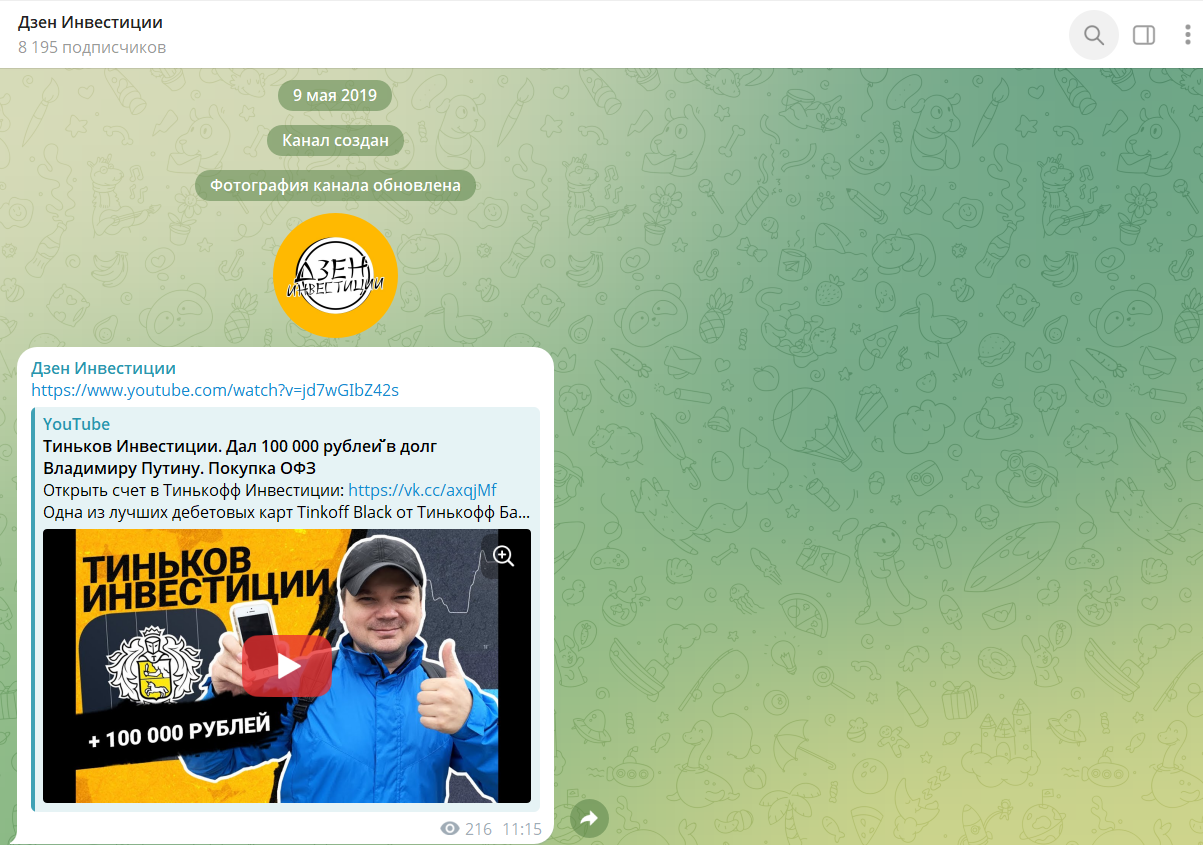
Task: Open the video title about Тиньков Инвестиции
Action: click(x=240, y=457)
